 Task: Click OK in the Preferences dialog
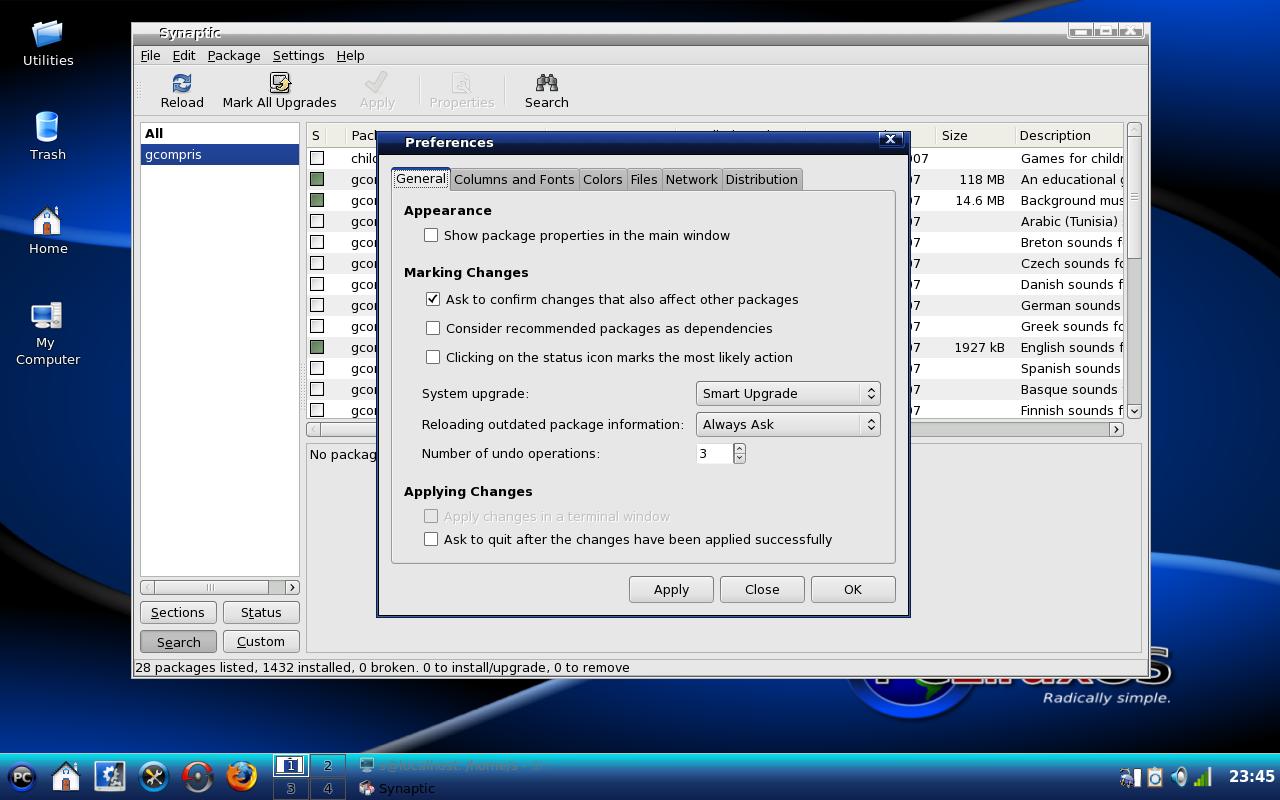(x=853, y=589)
